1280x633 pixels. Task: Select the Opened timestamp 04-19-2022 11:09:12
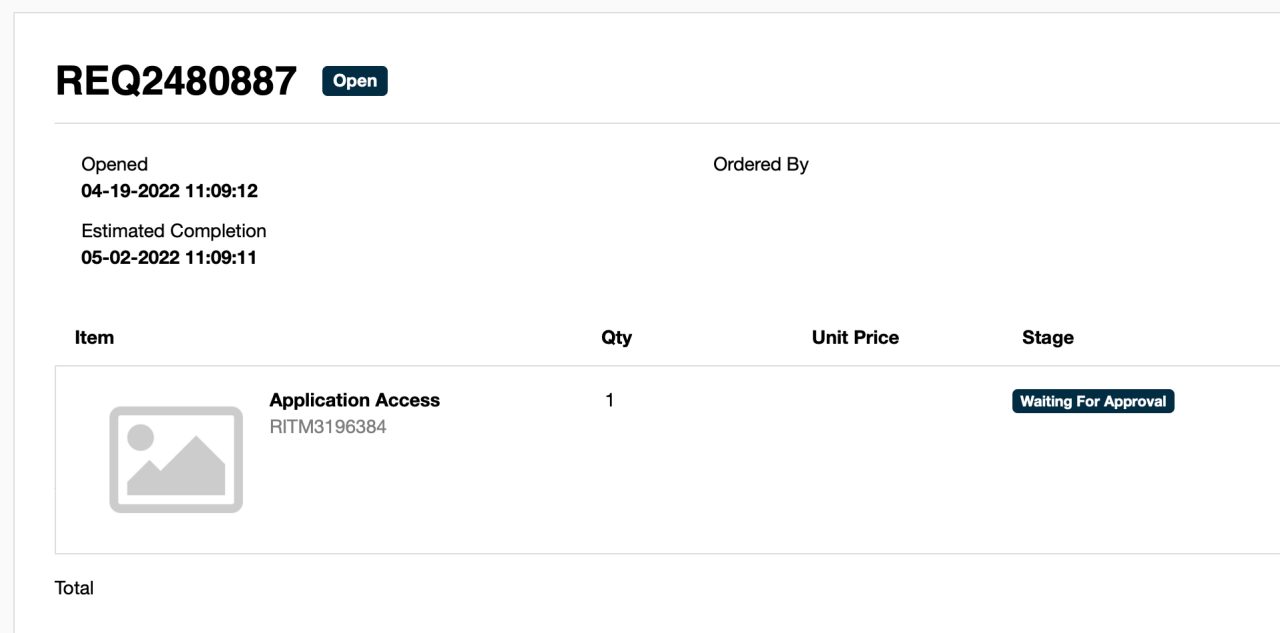pyautogui.click(x=170, y=191)
